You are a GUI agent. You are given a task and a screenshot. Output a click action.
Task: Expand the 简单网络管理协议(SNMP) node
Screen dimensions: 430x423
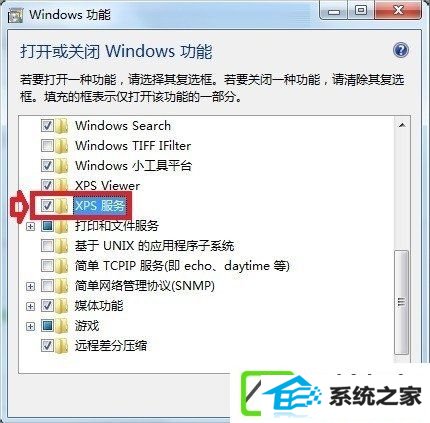click(x=30, y=286)
